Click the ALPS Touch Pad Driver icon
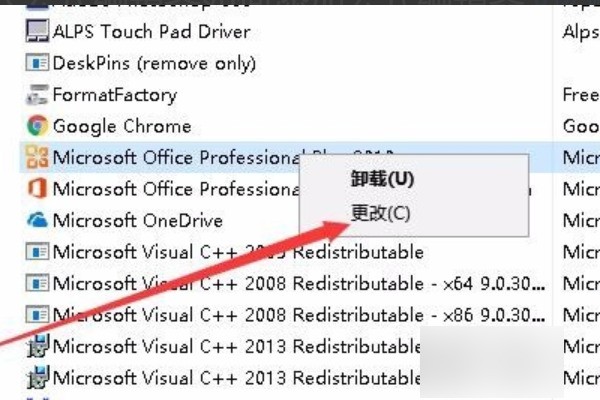Viewport: 600px width, 400px height. pos(37,31)
